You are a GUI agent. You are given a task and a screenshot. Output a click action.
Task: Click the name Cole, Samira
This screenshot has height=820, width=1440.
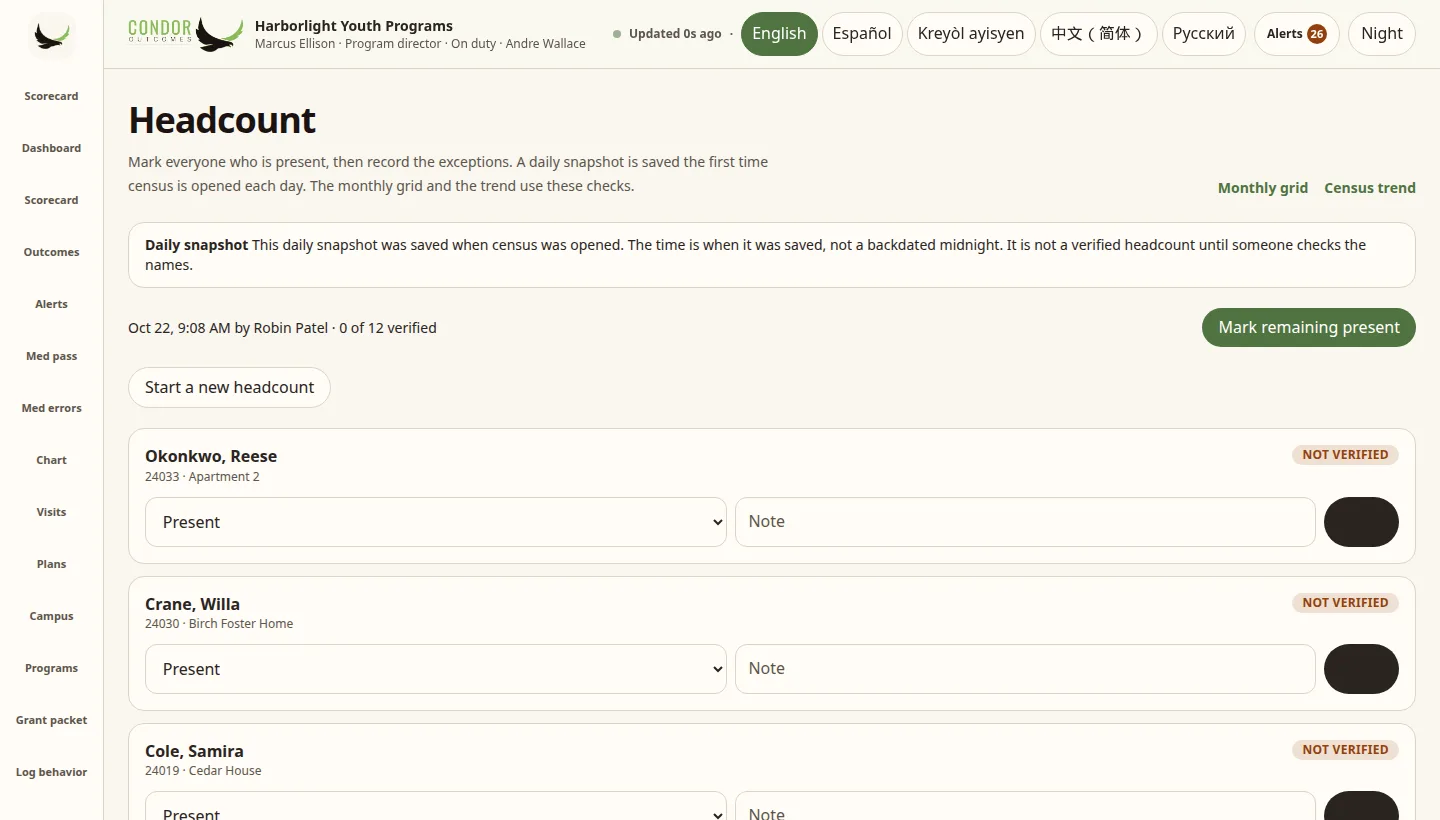click(x=194, y=751)
